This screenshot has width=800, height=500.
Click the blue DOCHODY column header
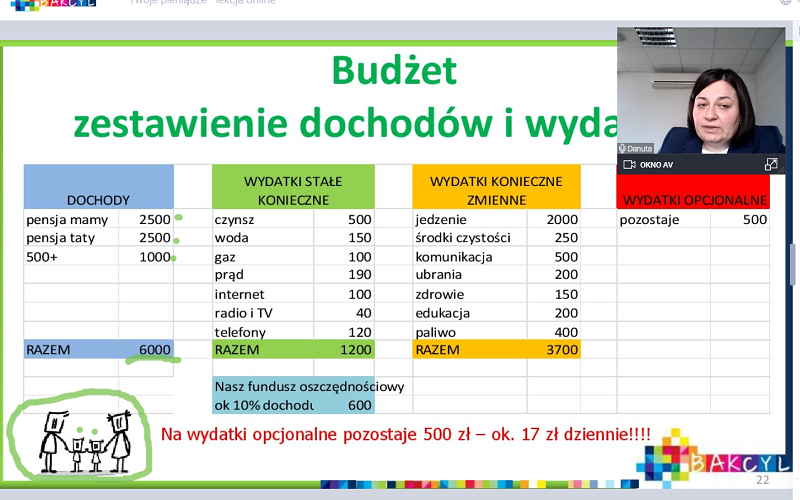(98, 199)
